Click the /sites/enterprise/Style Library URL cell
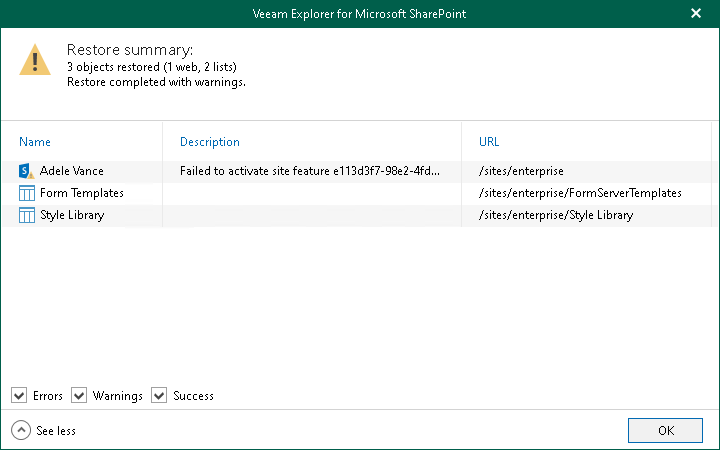The width and height of the screenshot is (720, 450). tap(556, 215)
